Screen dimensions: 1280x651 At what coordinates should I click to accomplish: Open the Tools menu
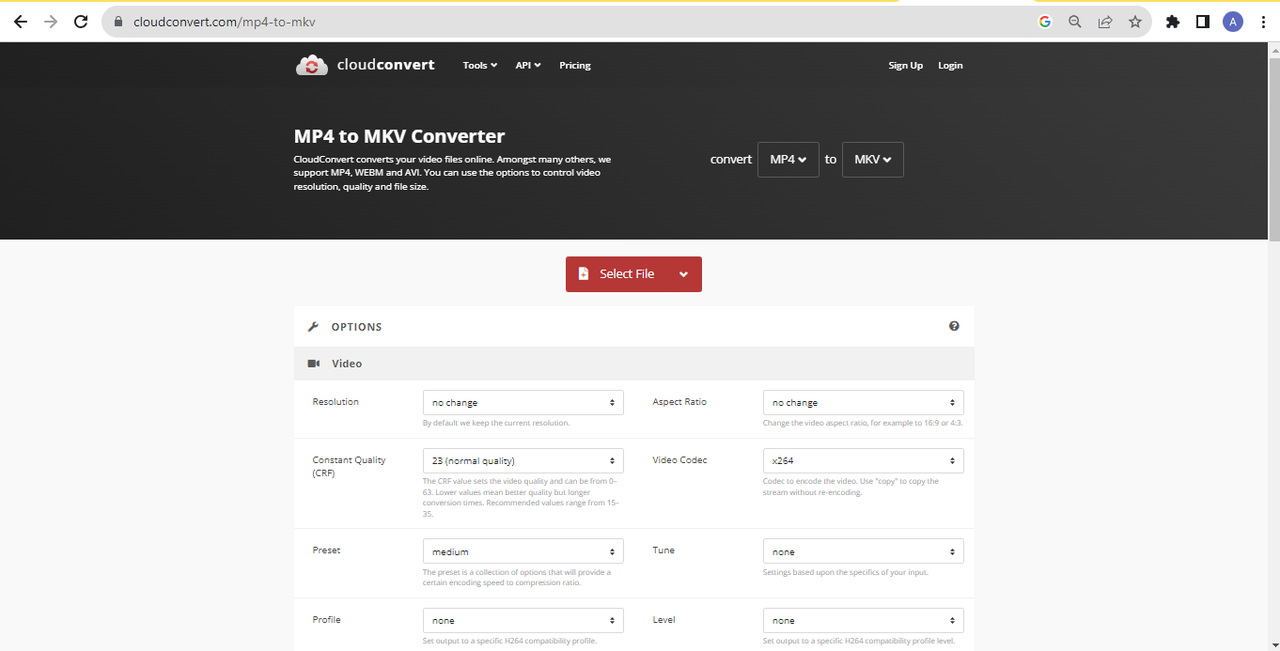(480, 65)
